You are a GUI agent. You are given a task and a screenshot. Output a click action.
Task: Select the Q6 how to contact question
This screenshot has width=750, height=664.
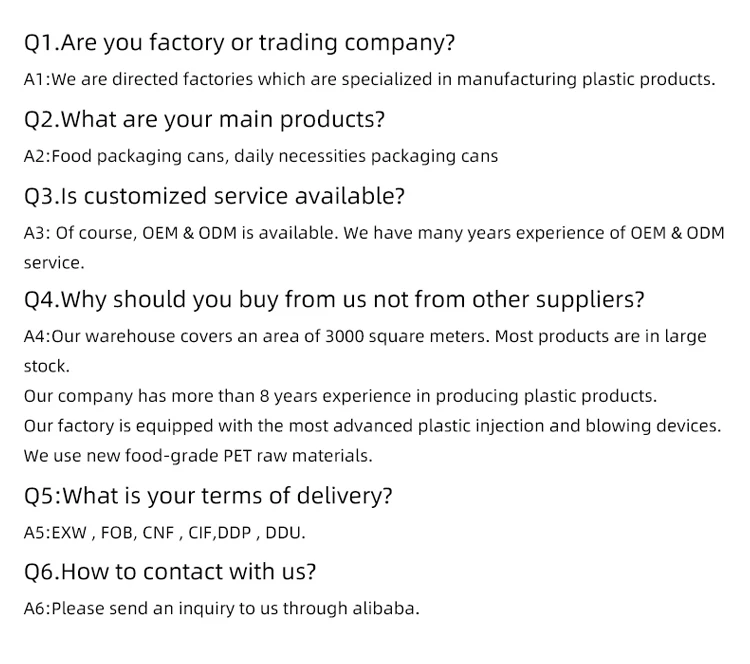170,572
